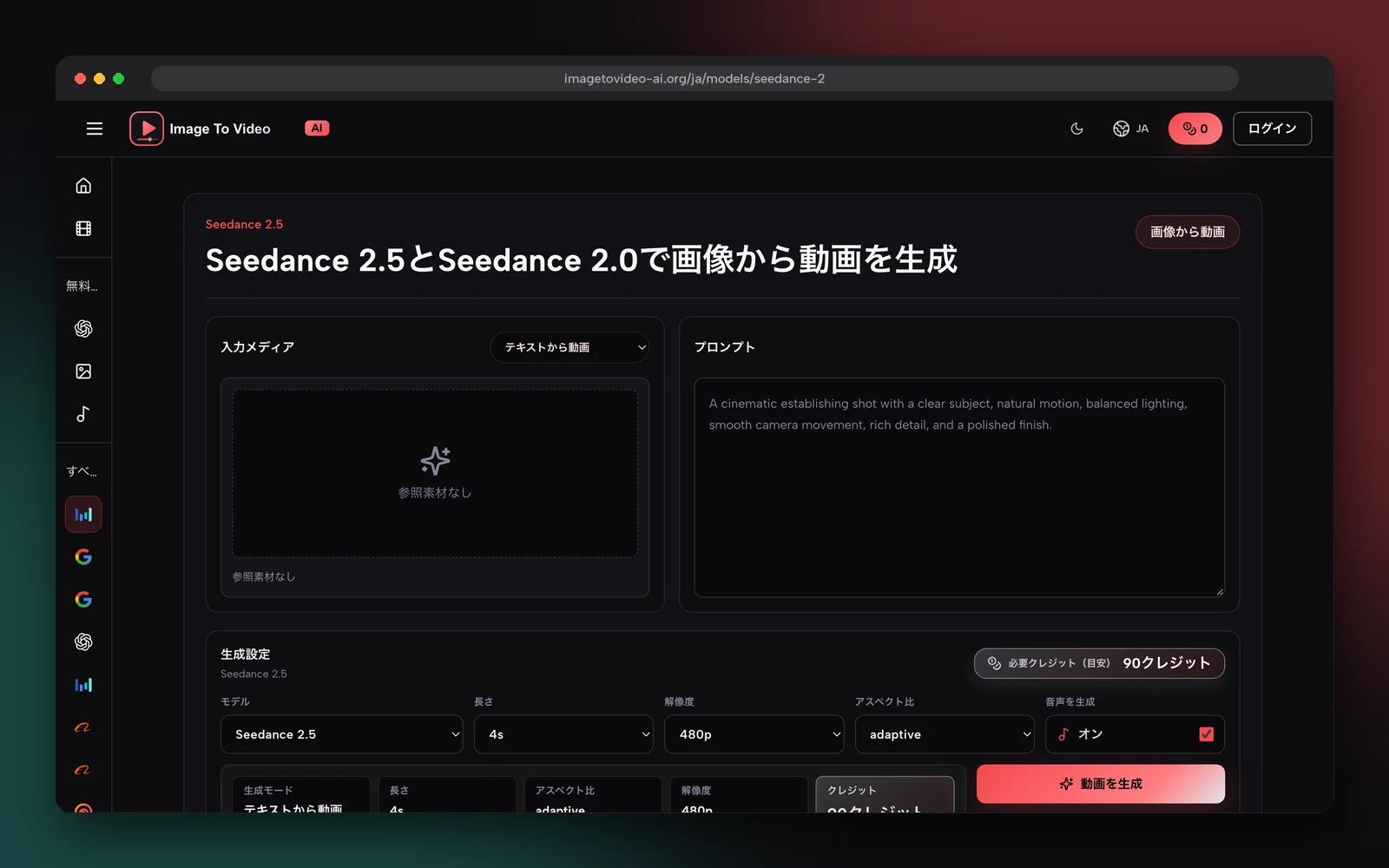Screen dimensions: 1389x868
Task: Click the 動画を生成 generate button
Action: (1101, 784)
